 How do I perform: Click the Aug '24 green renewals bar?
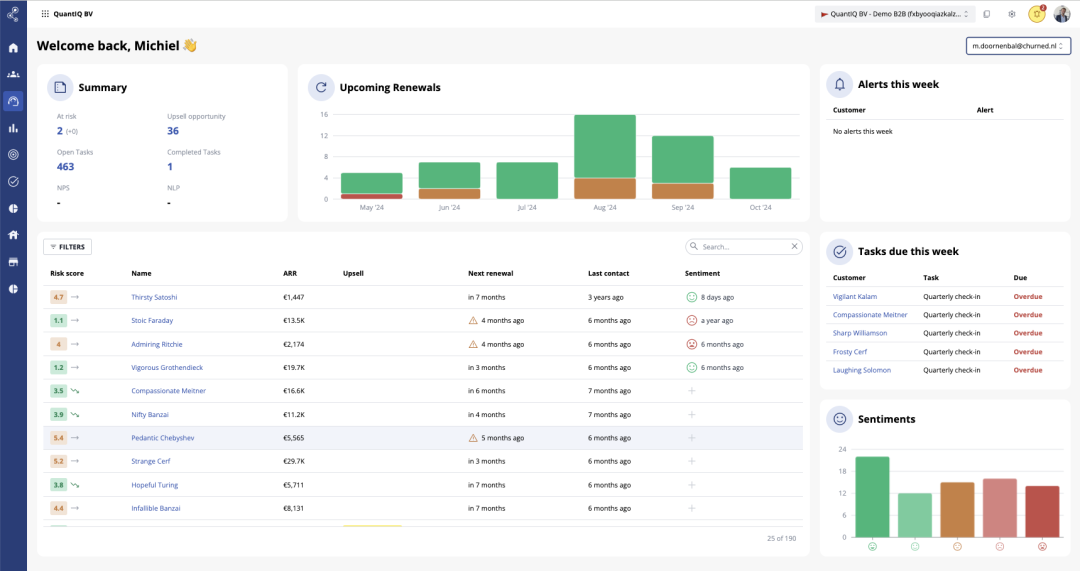605,147
